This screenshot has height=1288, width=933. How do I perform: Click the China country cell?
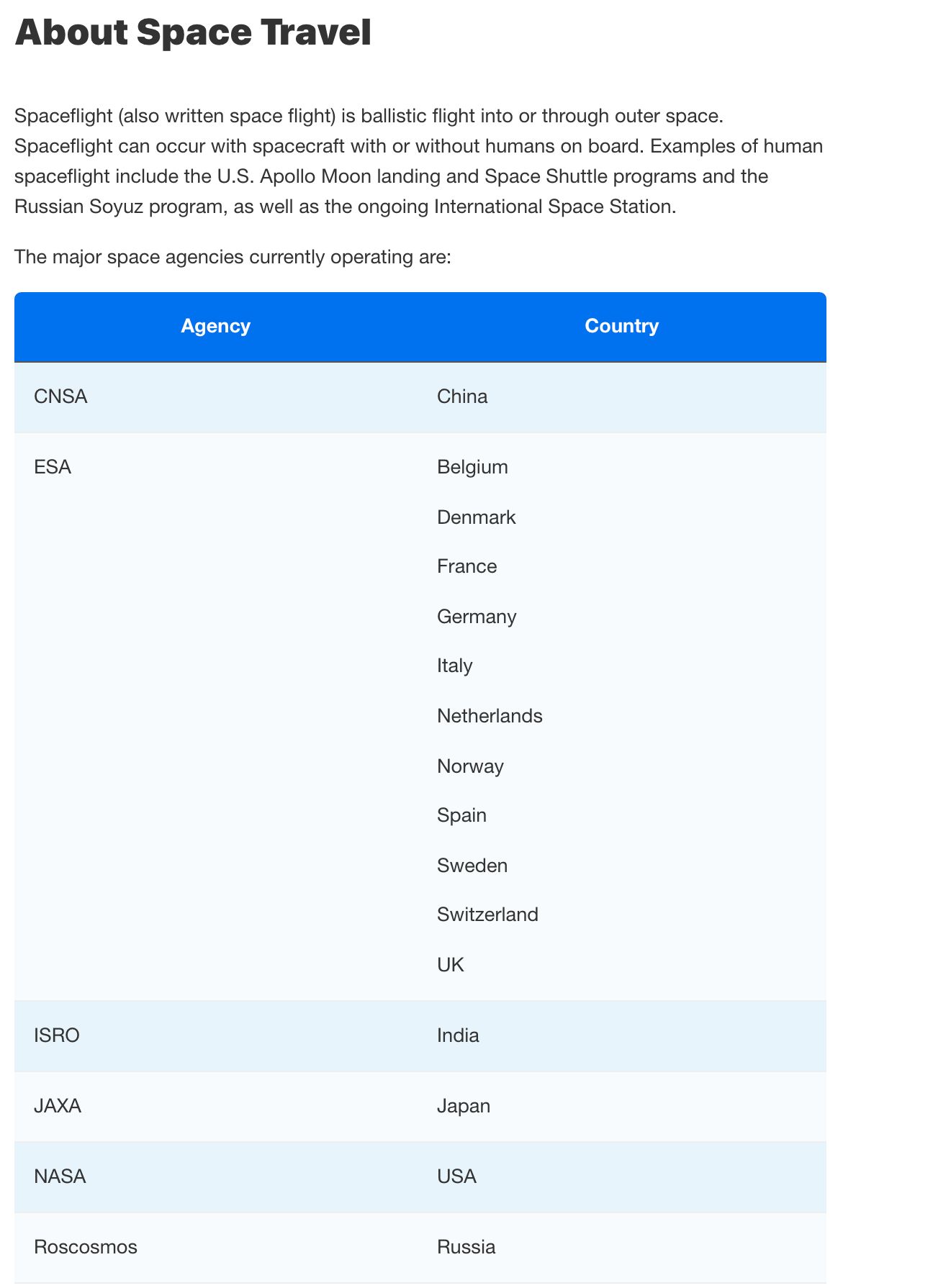pos(462,396)
